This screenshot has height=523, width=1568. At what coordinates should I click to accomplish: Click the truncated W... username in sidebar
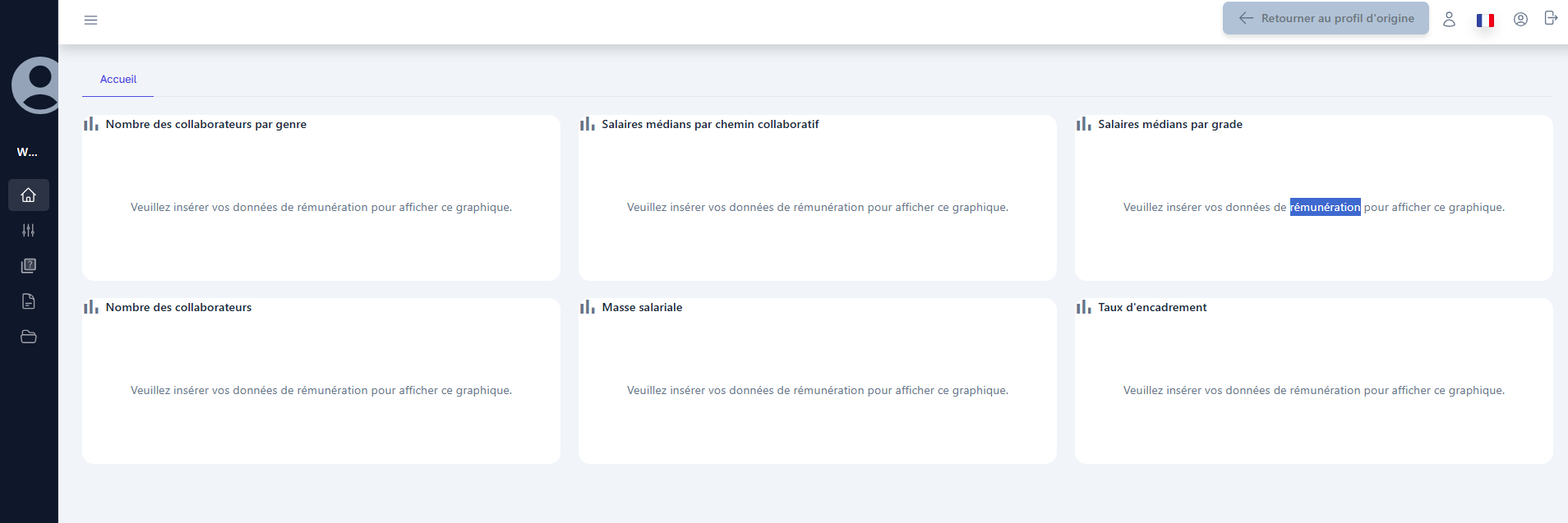27,152
